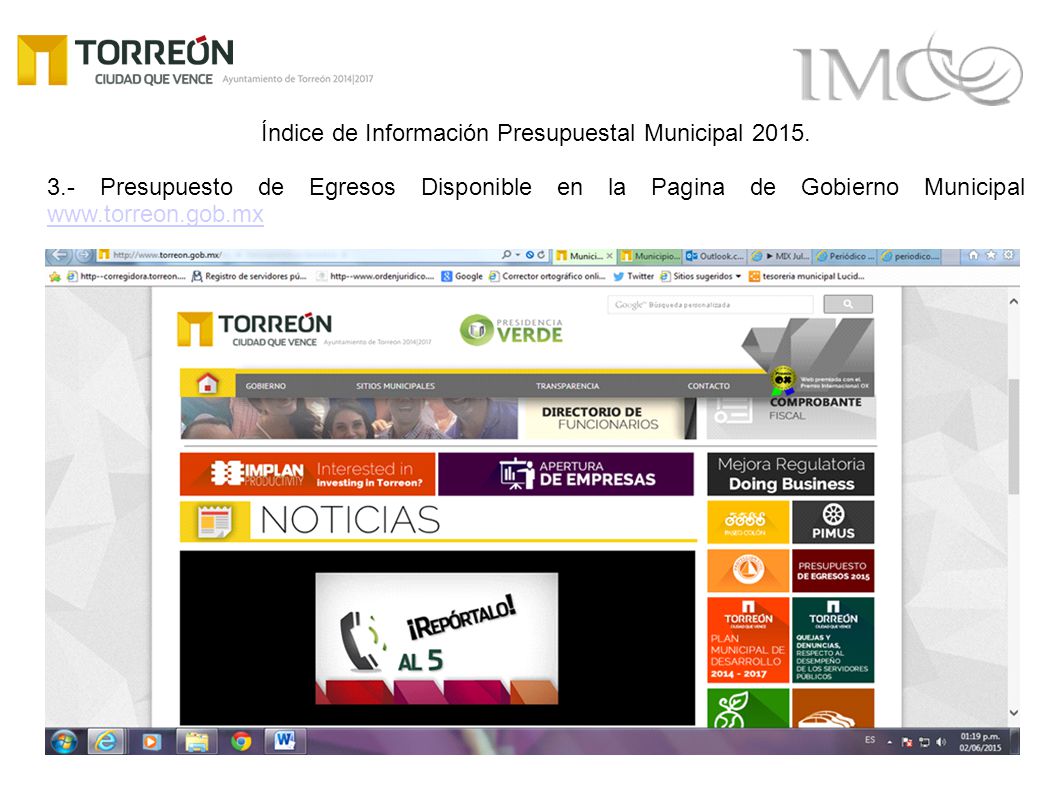Click the ¡Repórtalo! al 5 news image

[x=437, y=638]
